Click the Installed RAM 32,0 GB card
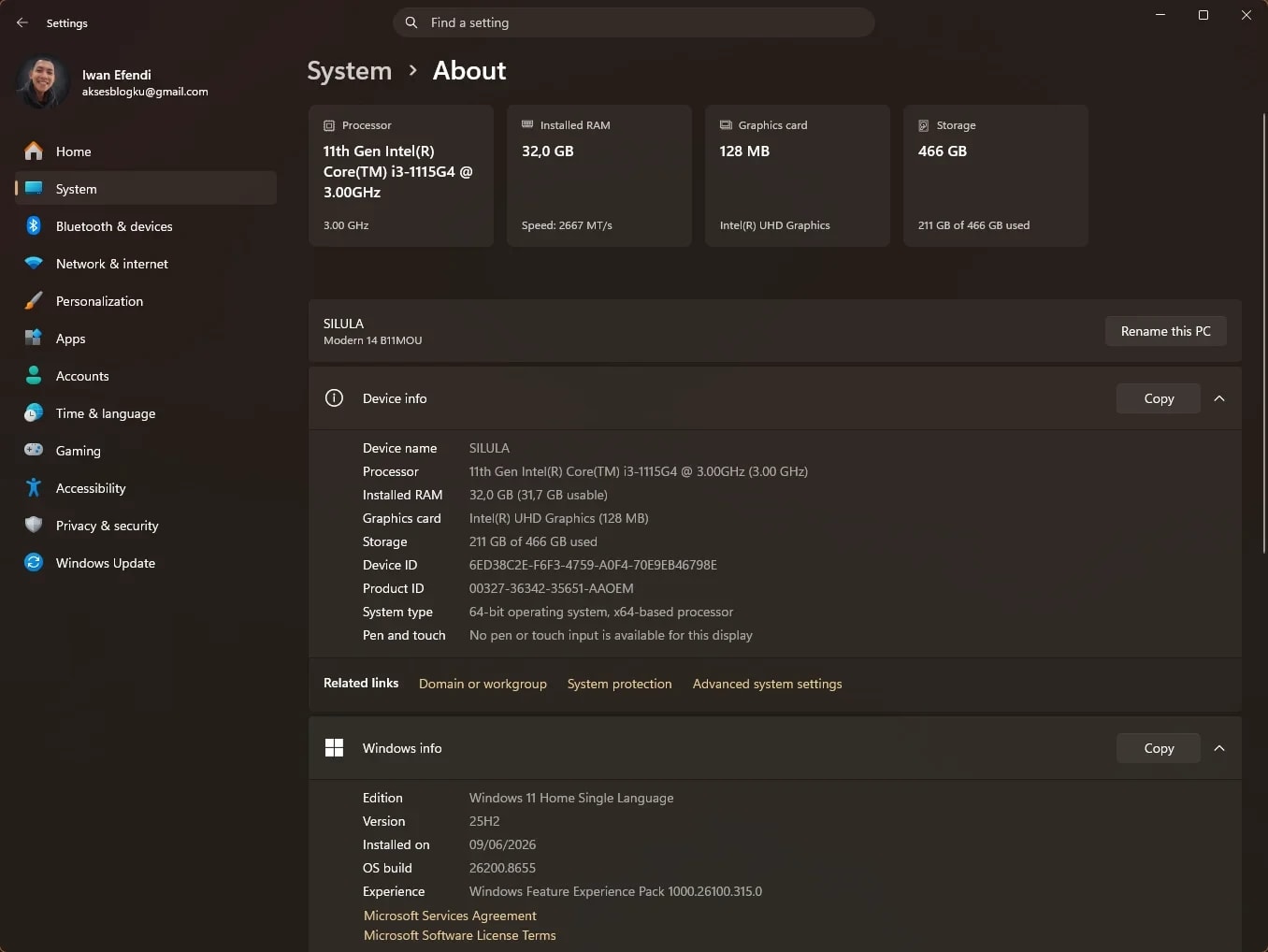The image size is (1268, 952). pyautogui.click(x=599, y=176)
